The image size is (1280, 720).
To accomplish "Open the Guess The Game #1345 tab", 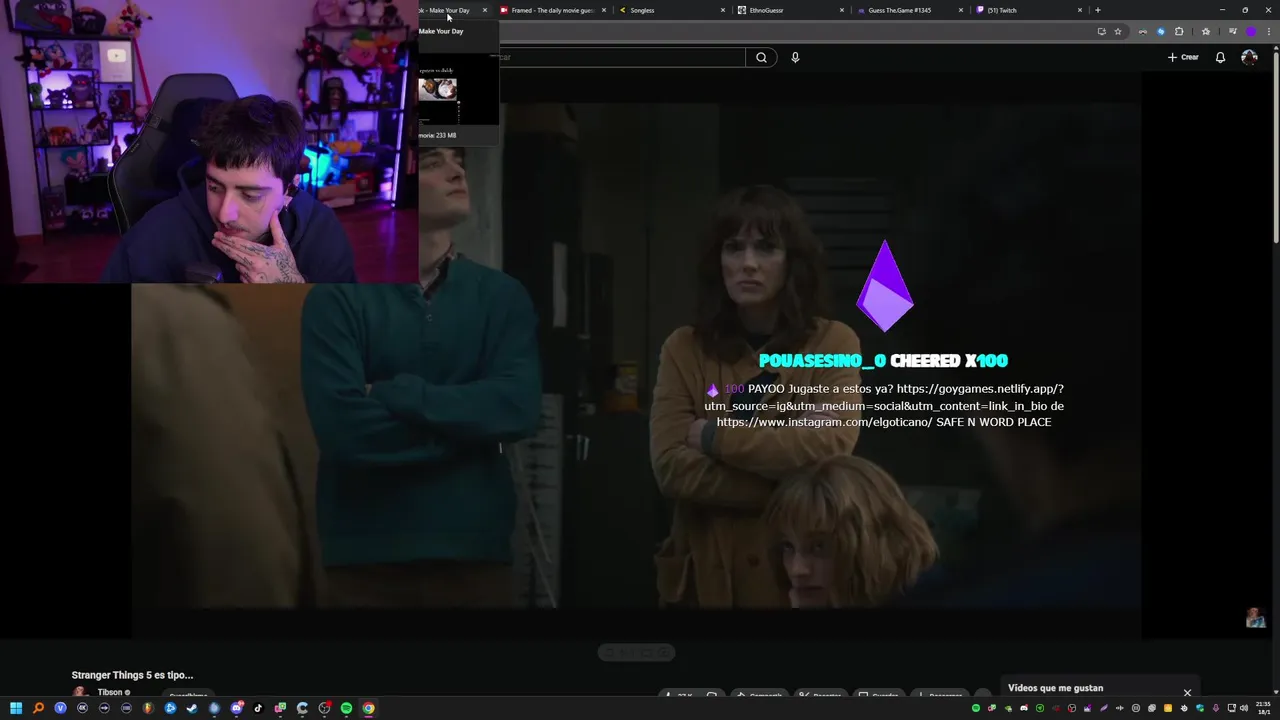I will (x=908, y=10).
